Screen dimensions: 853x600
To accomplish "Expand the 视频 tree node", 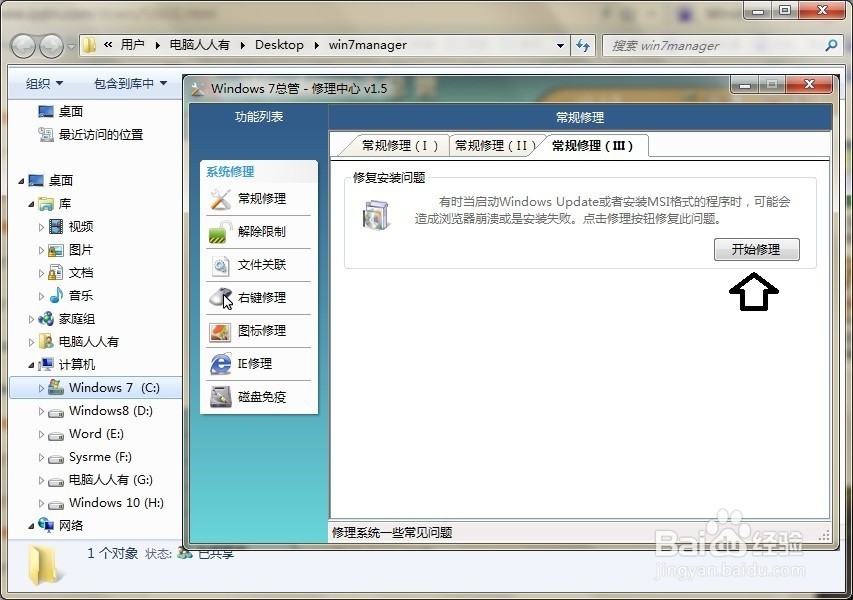I will pos(41,227).
